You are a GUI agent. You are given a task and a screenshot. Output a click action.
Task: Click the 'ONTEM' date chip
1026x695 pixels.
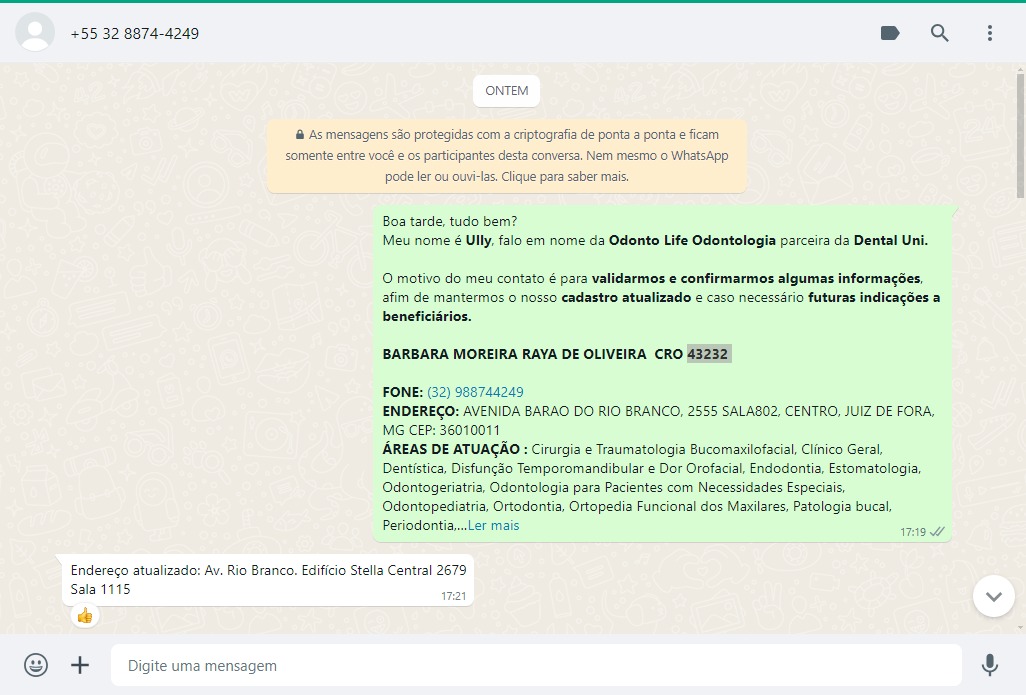506,91
